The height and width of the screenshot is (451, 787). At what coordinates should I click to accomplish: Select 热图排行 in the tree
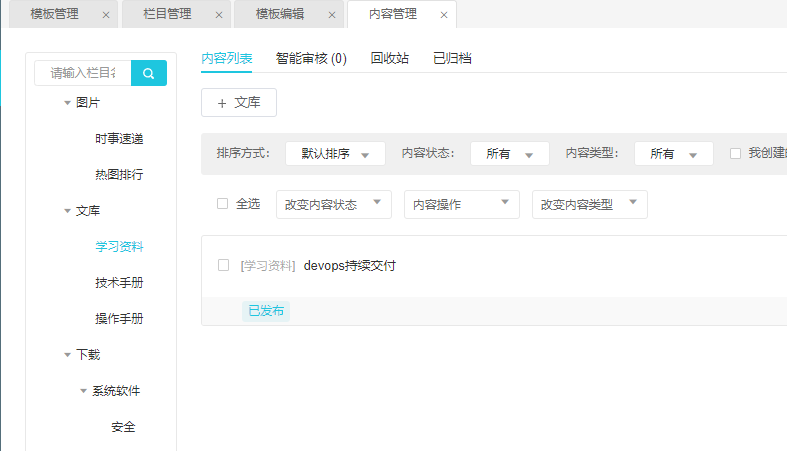tap(119, 175)
